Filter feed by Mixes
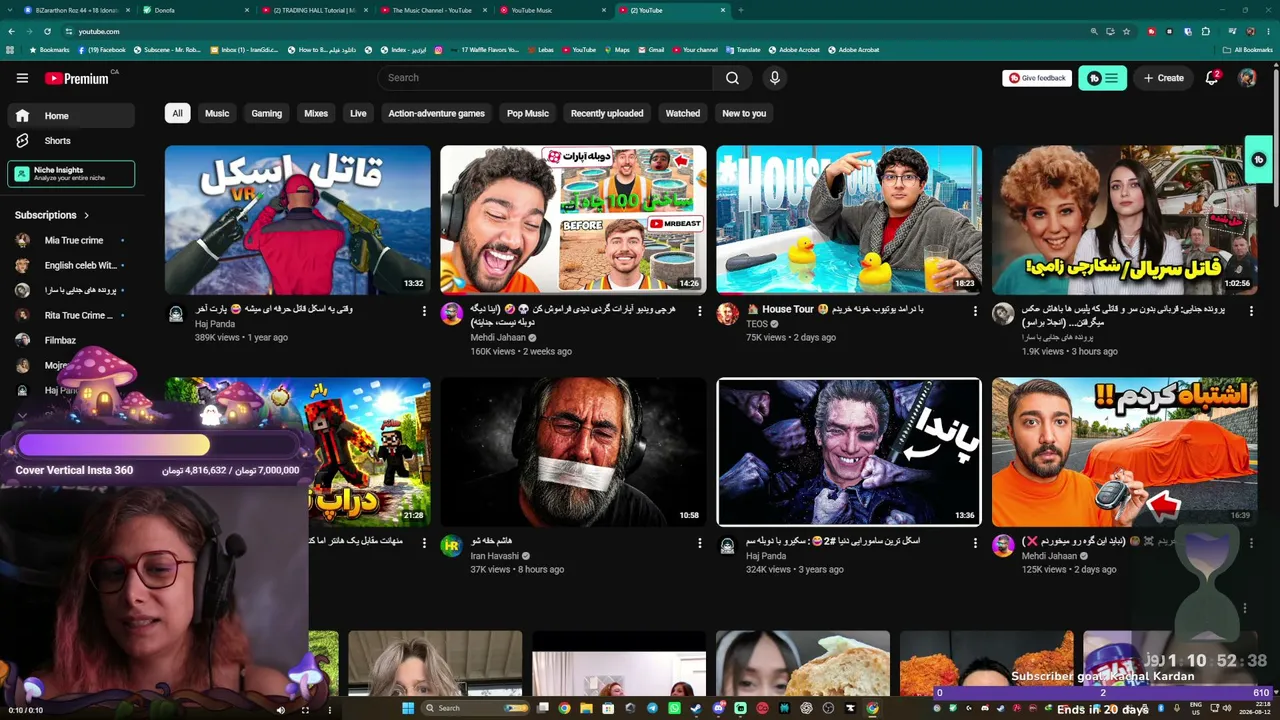This screenshot has height=720, width=1280. click(x=316, y=113)
